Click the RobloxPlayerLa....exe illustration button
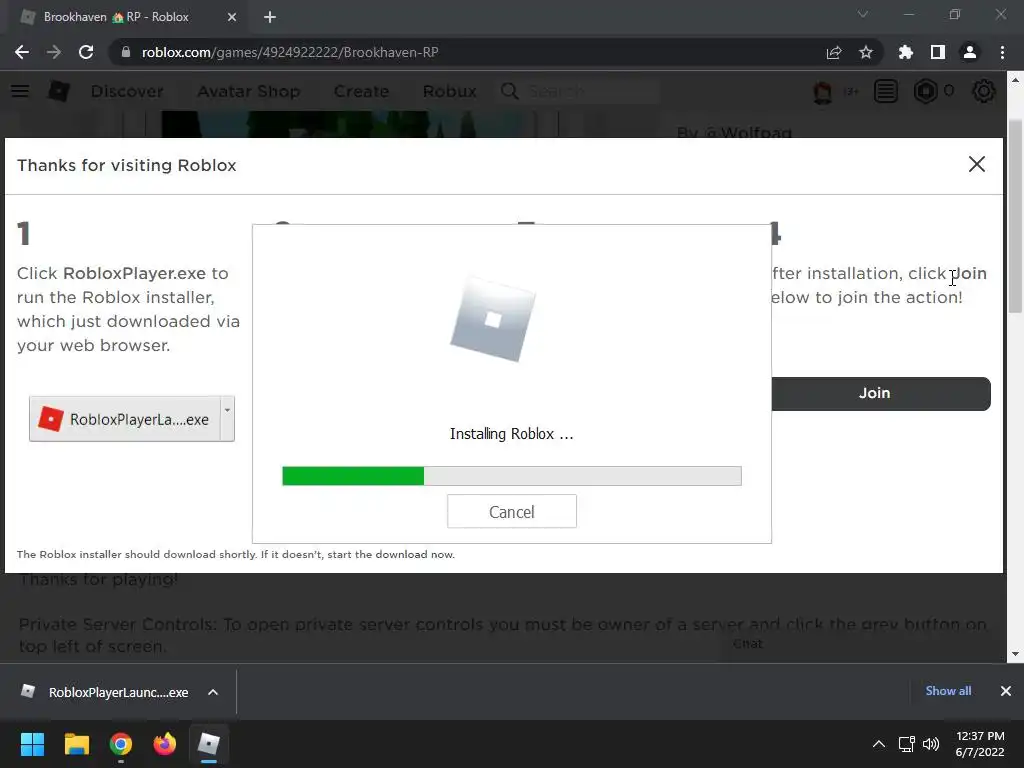Screen dimensions: 1024x768 coord(131,419)
